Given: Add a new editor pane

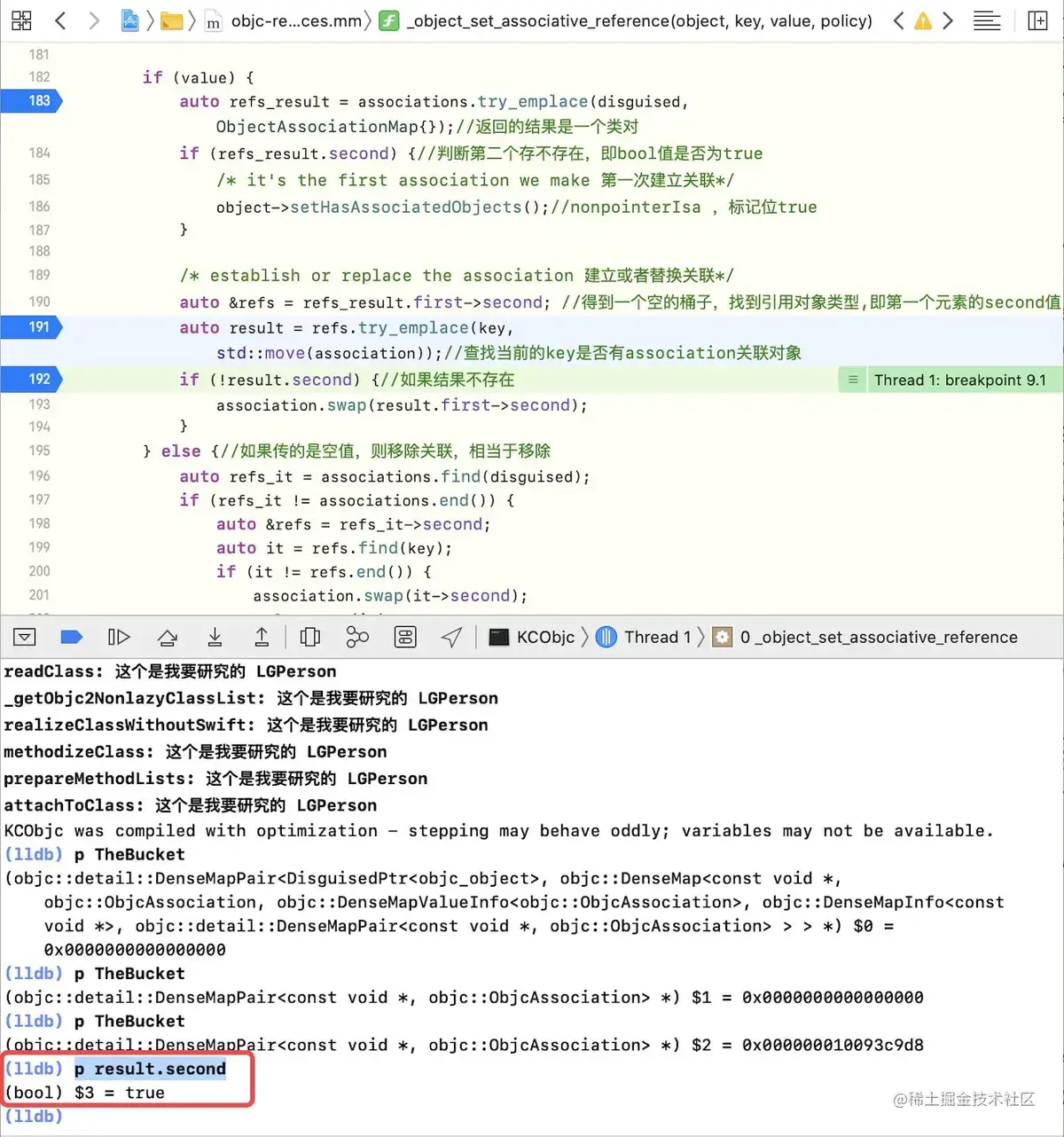Looking at the screenshot, I should [1037, 20].
